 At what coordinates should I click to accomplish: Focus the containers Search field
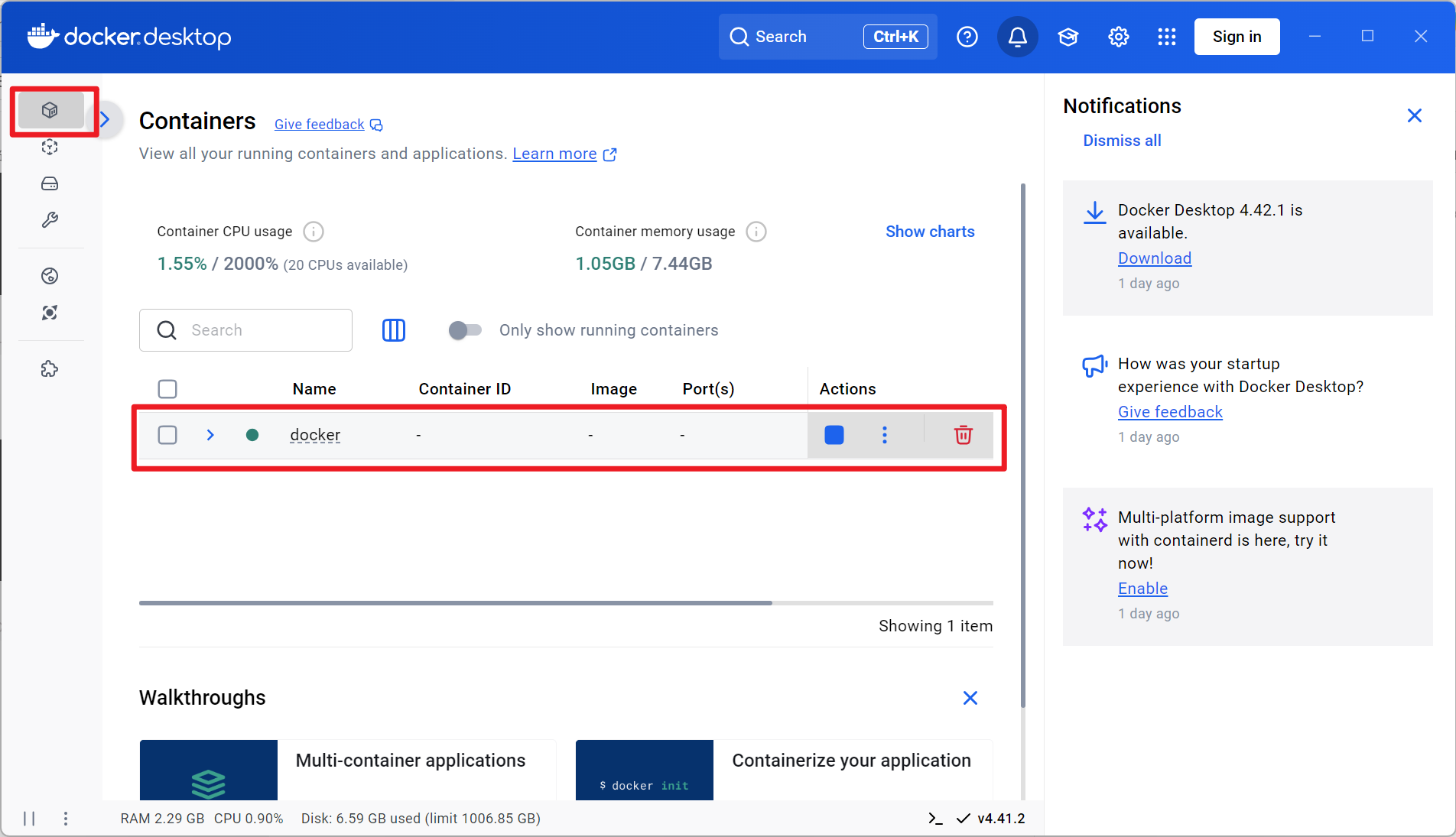click(x=245, y=330)
